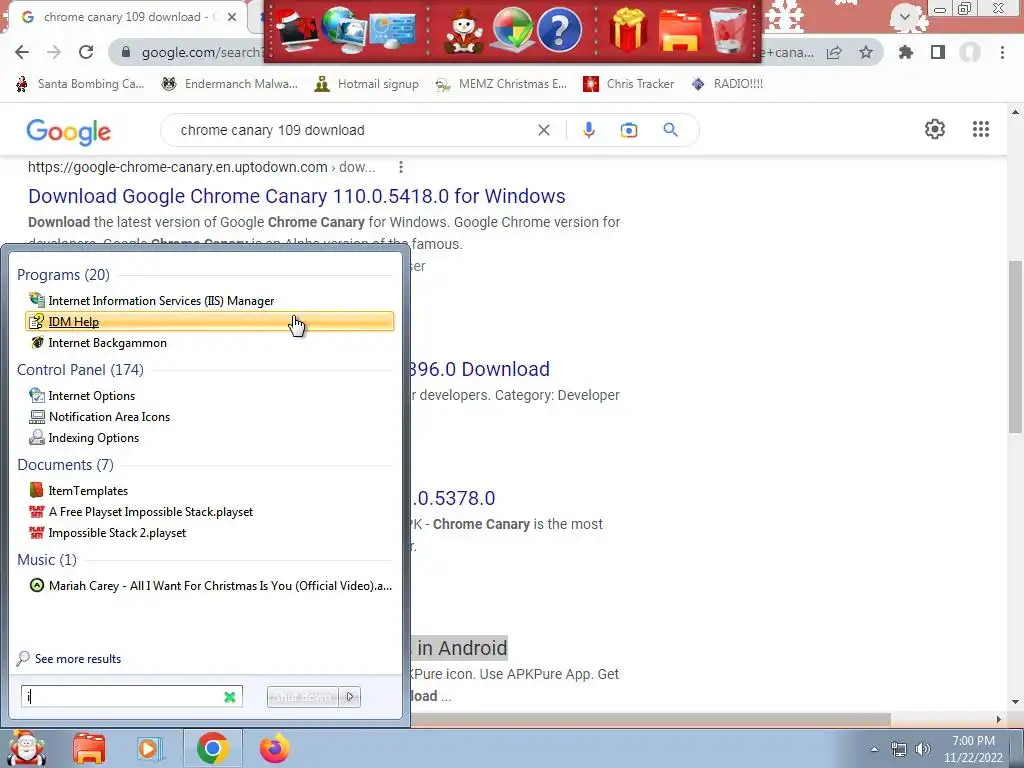
Task: Open the Santa computer icon in Christmas dock
Action: point(296,30)
